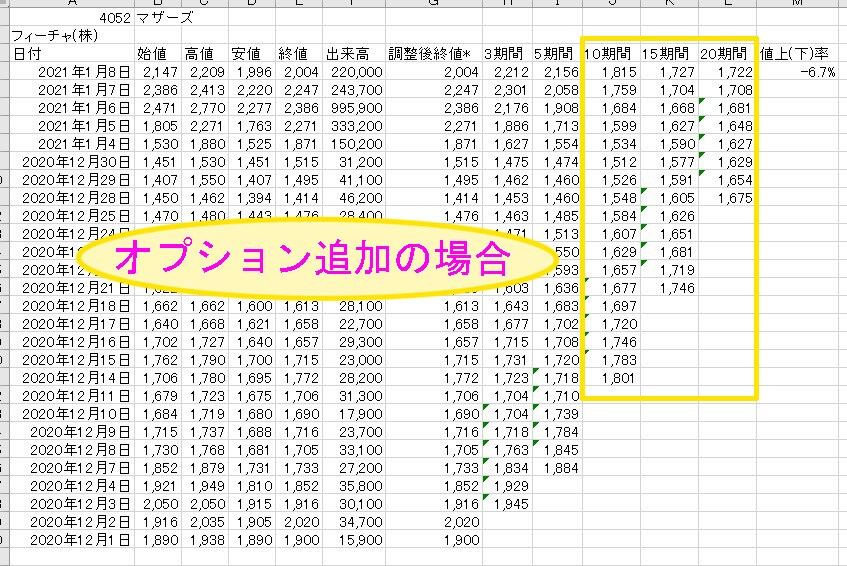Select the volume cell 150,200
The height and width of the screenshot is (566, 847).
point(353,144)
